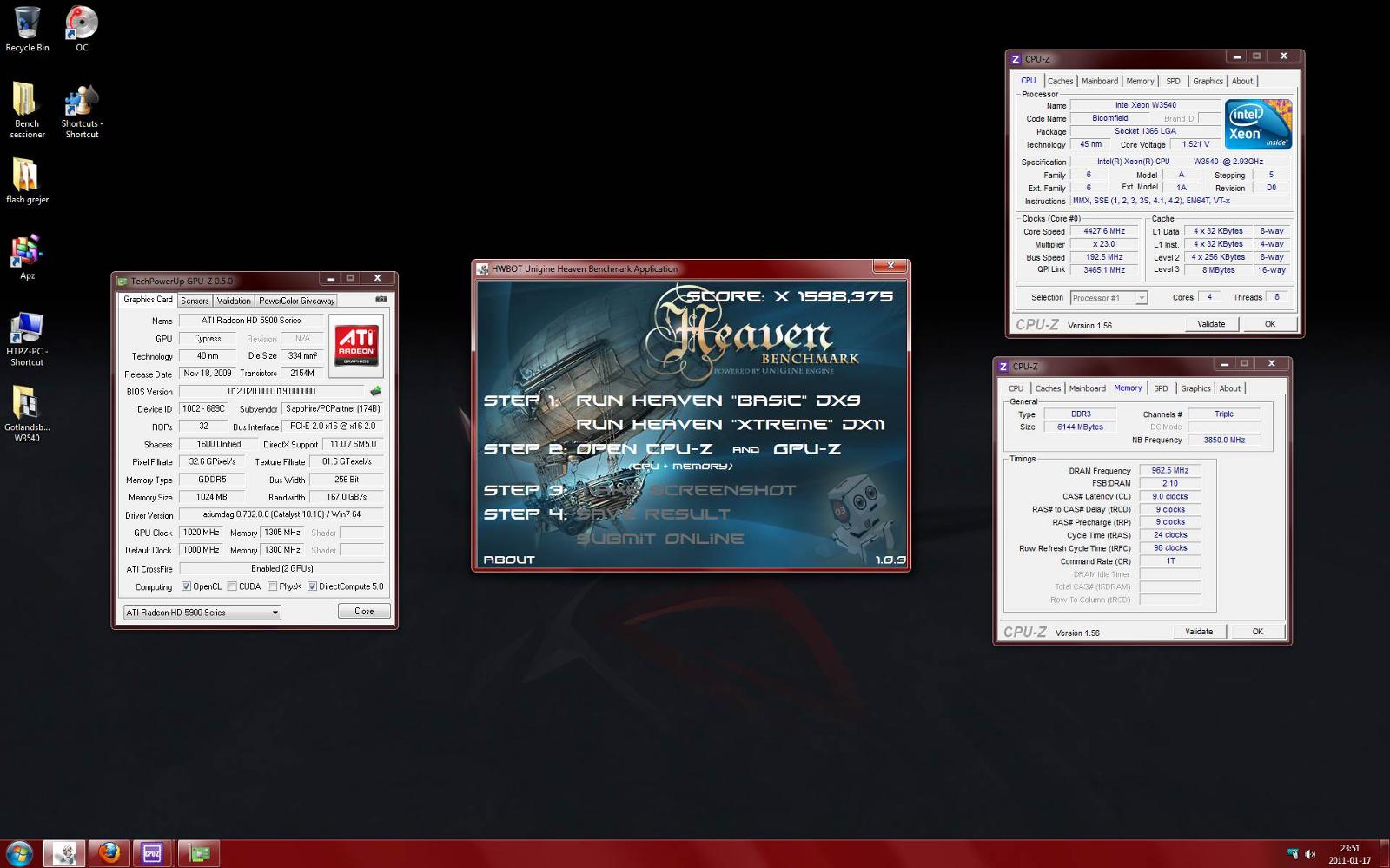Click the network tray icon
The width and height of the screenshot is (1390, 868).
[1293, 854]
